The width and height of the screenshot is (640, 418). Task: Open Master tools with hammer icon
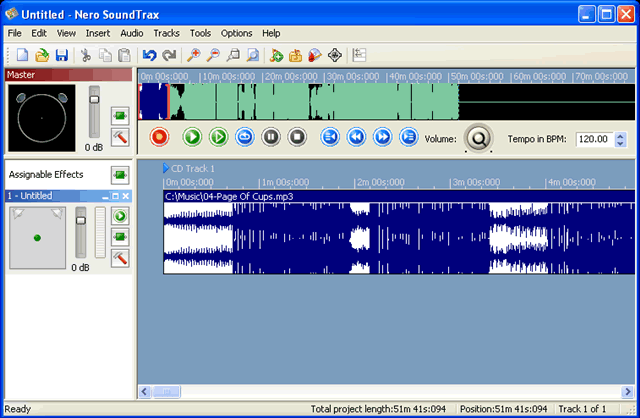(120, 138)
